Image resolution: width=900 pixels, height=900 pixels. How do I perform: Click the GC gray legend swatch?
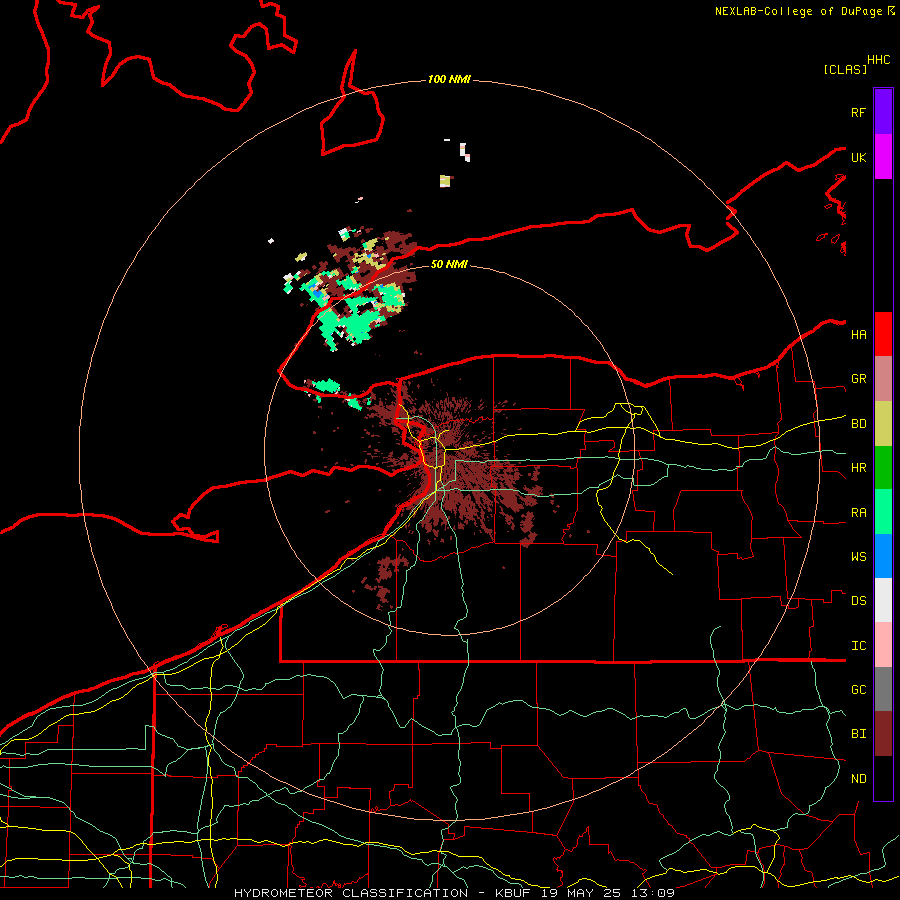click(883, 689)
